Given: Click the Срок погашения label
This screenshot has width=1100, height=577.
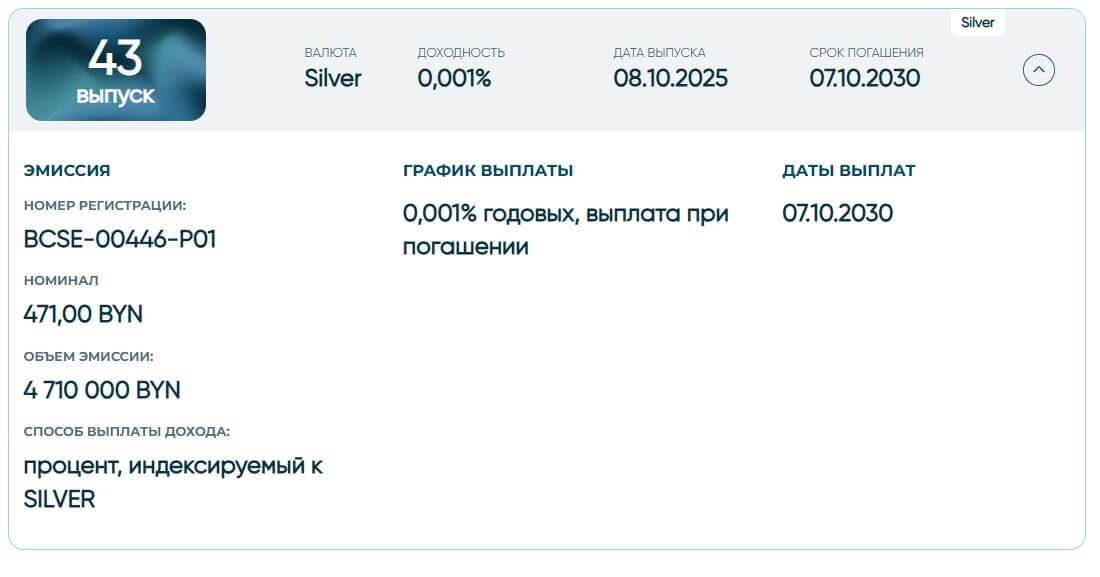Looking at the screenshot, I should (x=866, y=52).
